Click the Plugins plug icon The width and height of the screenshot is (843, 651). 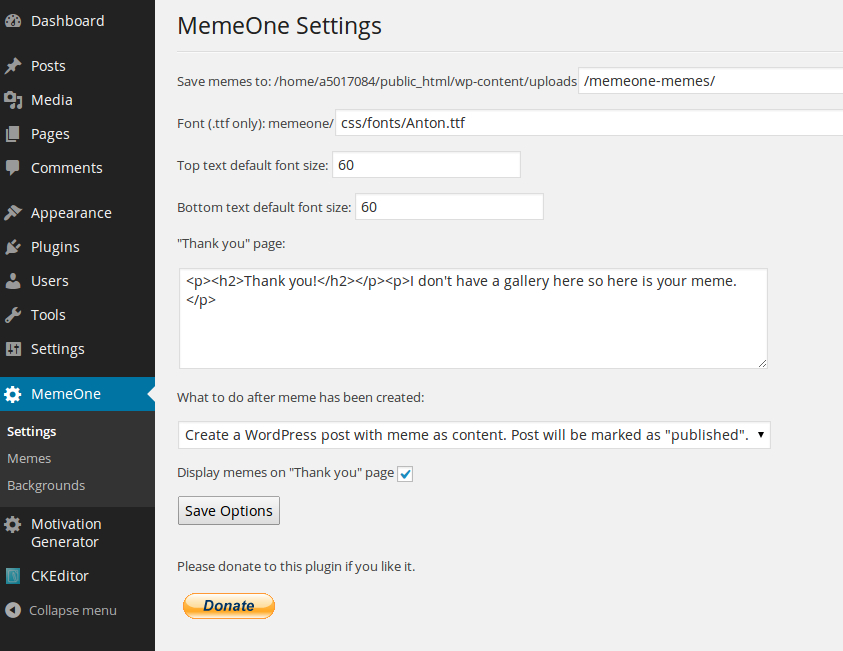pyautogui.click(x=13, y=247)
